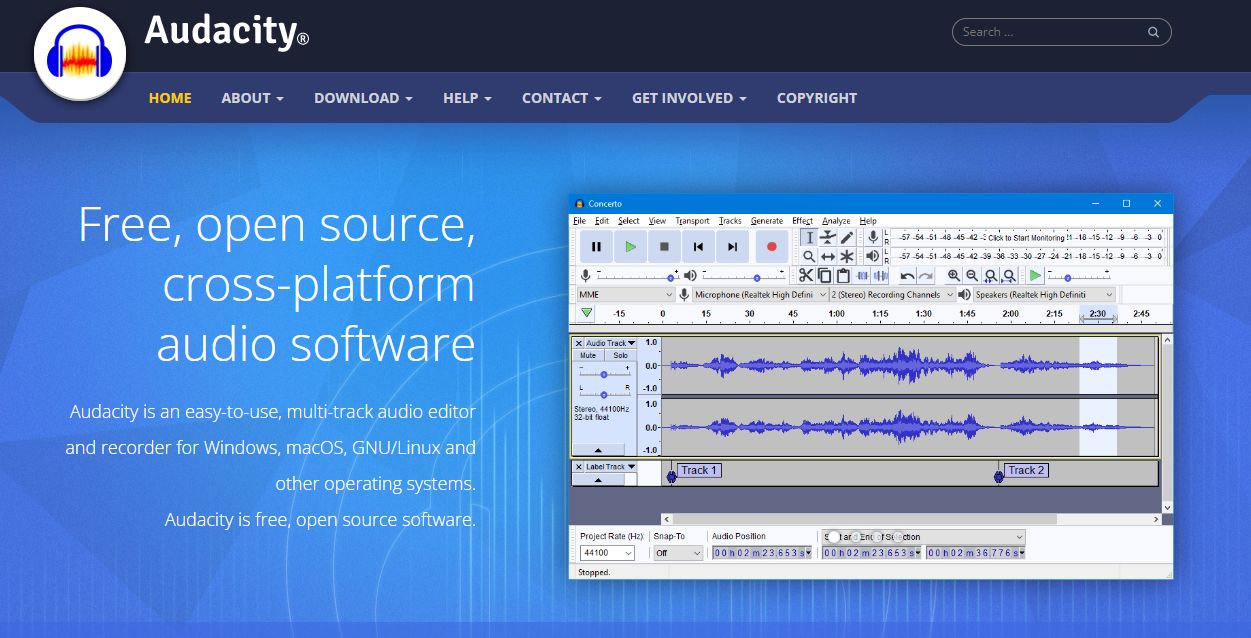The width and height of the screenshot is (1251, 638).
Task: Select the Time Shift tool
Action: (828, 256)
